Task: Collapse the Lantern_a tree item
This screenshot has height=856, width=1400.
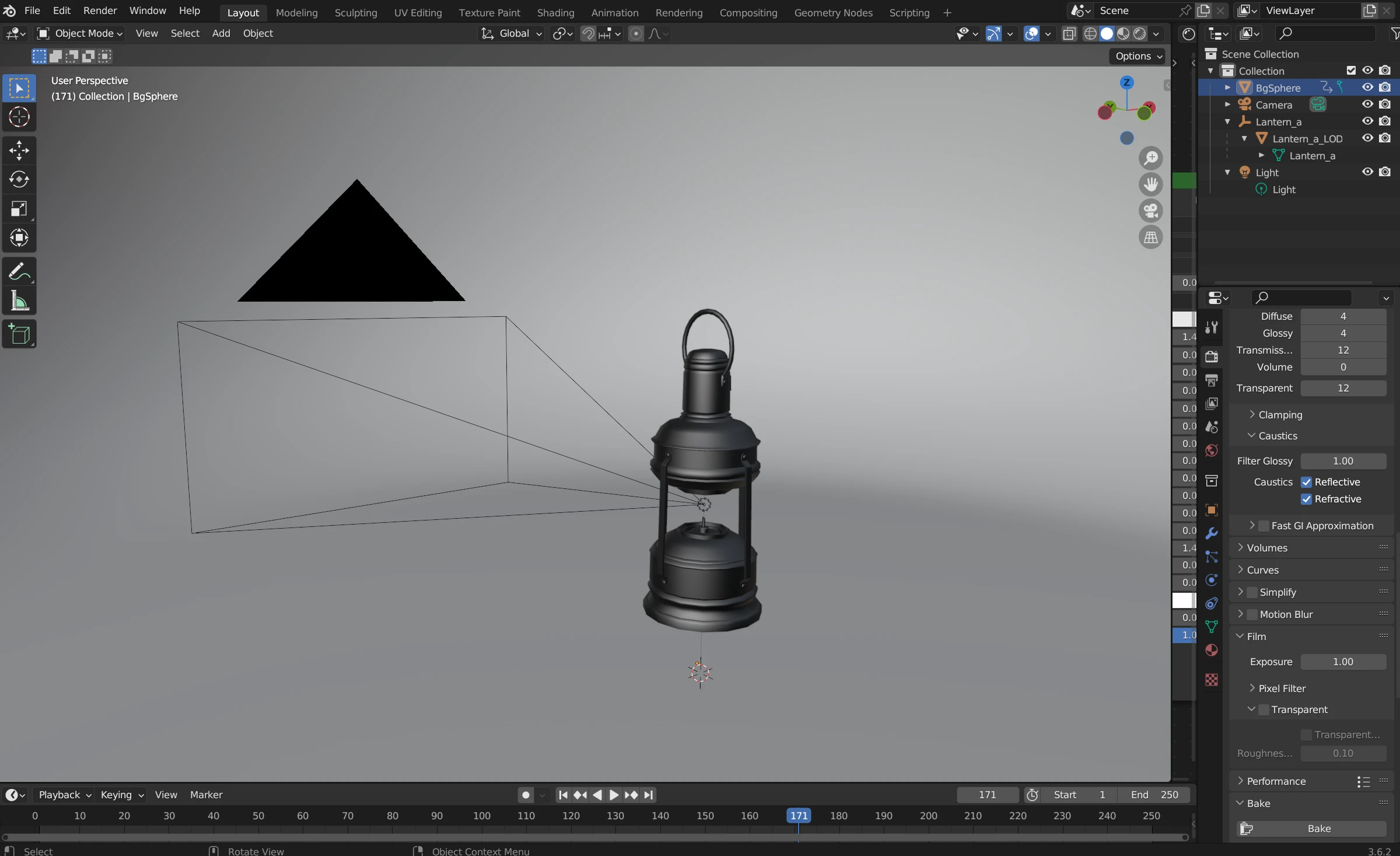Action: 1227,121
